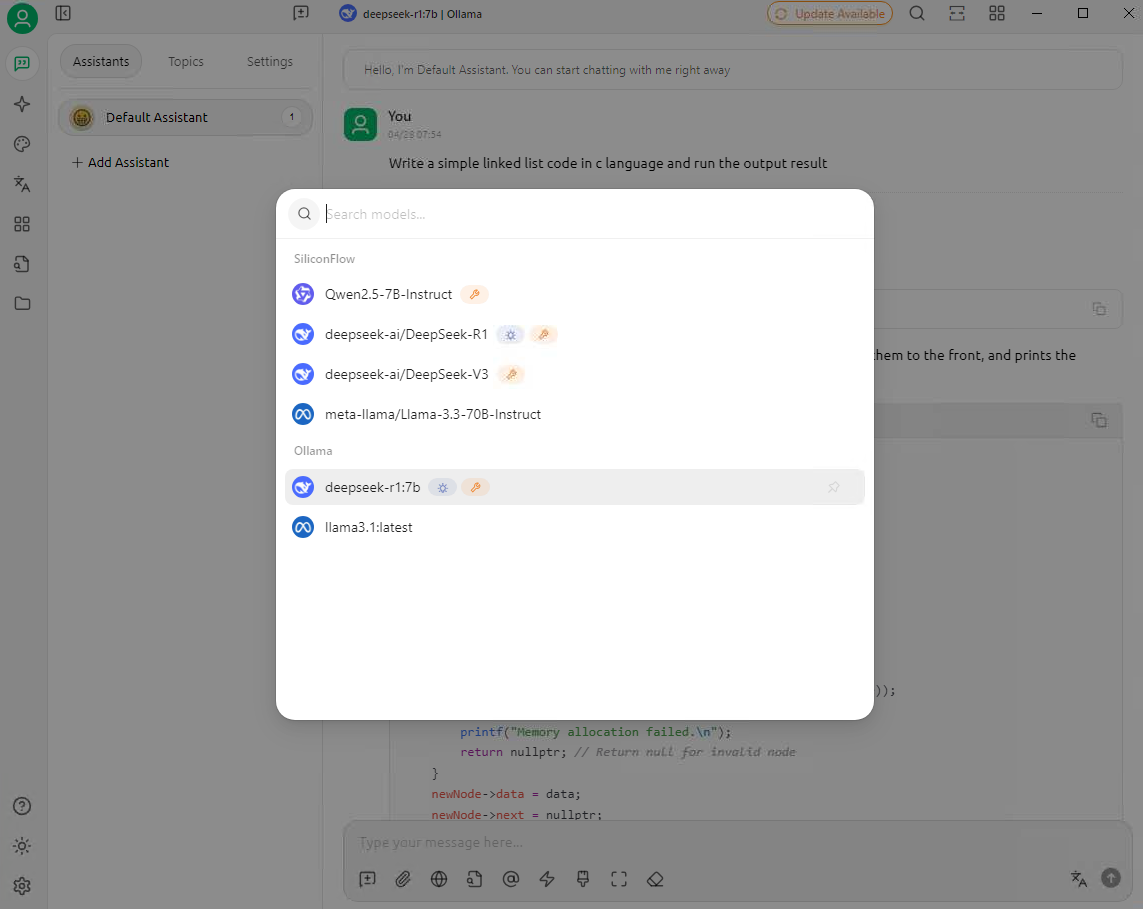Open the files folder icon in sidebar
This screenshot has height=909, width=1143.
pyautogui.click(x=22, y=303)
